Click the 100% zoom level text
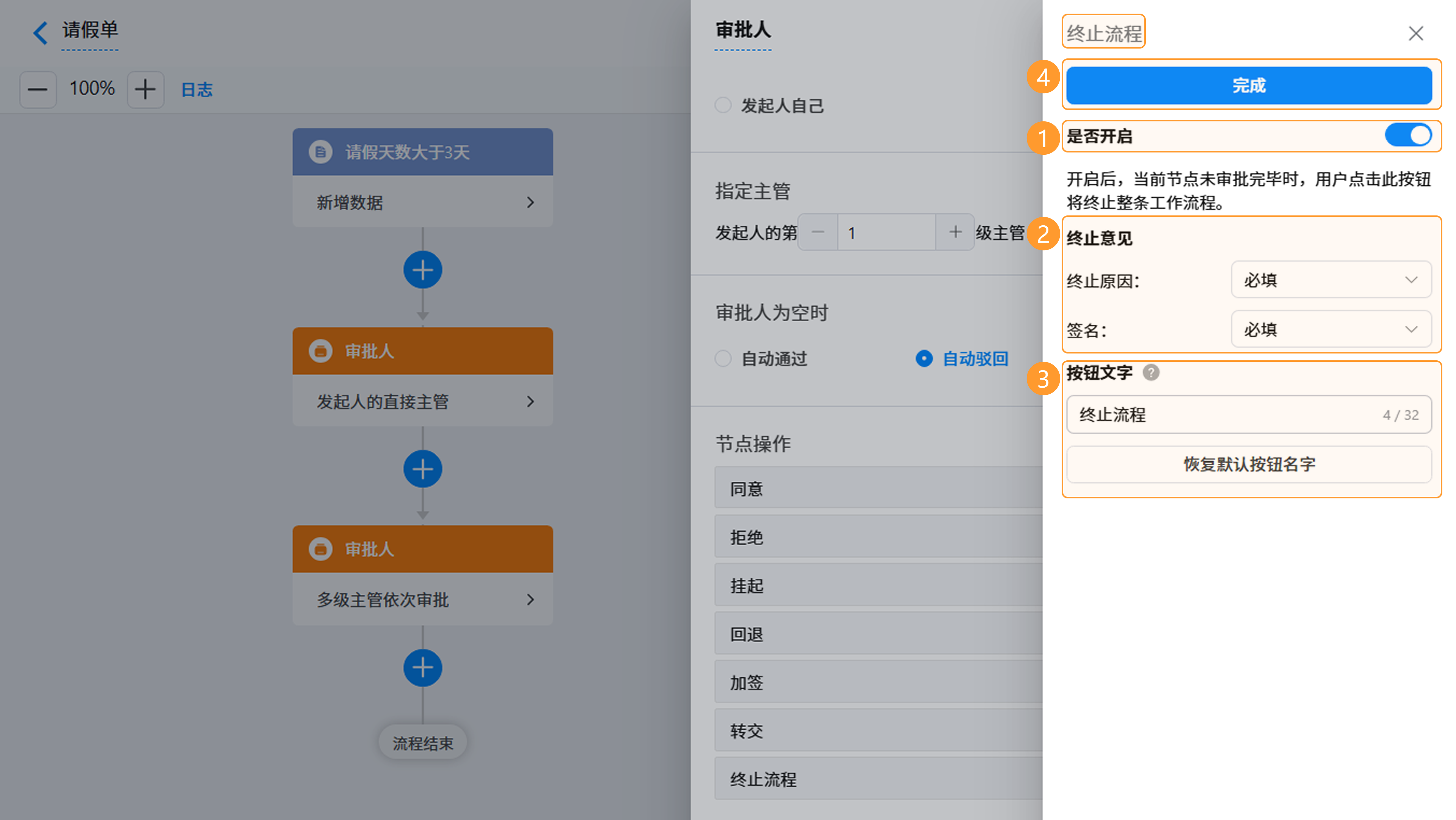Image resolution: width=1456 pixels, height=820 pixels. click(x=91, y=89)
